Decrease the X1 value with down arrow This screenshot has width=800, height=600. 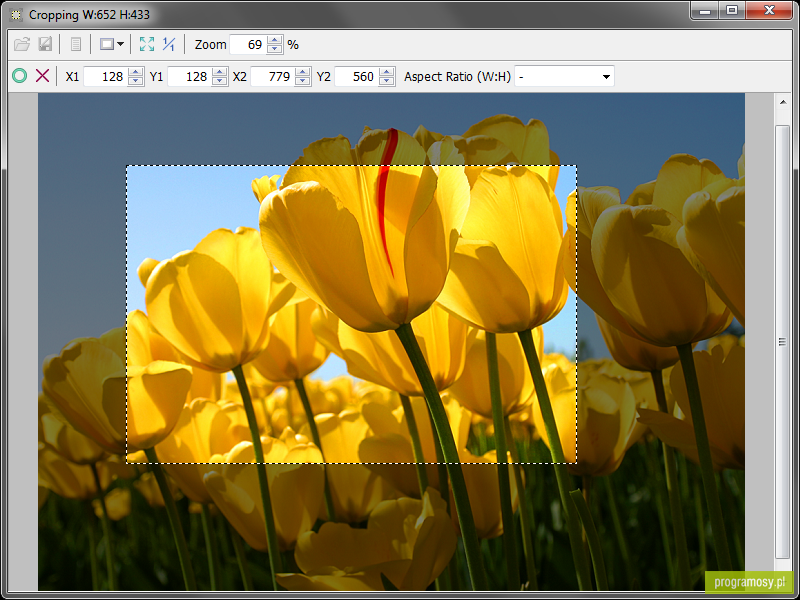pos(136,81)
